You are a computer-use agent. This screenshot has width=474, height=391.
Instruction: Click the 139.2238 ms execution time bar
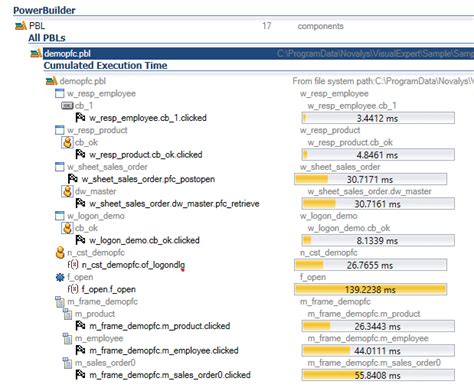click(371, 289)
